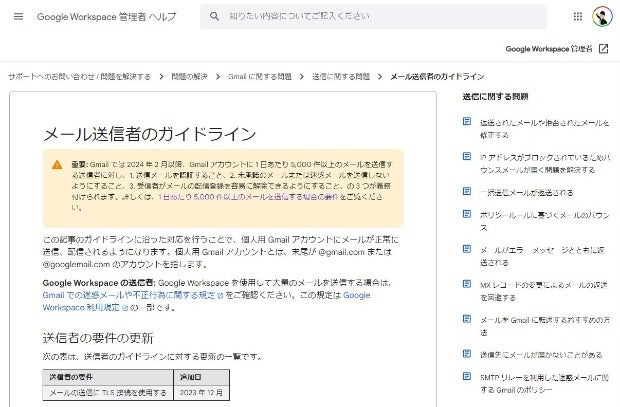
Task: Open the hamburger main menu
Action: pos(18,17)
